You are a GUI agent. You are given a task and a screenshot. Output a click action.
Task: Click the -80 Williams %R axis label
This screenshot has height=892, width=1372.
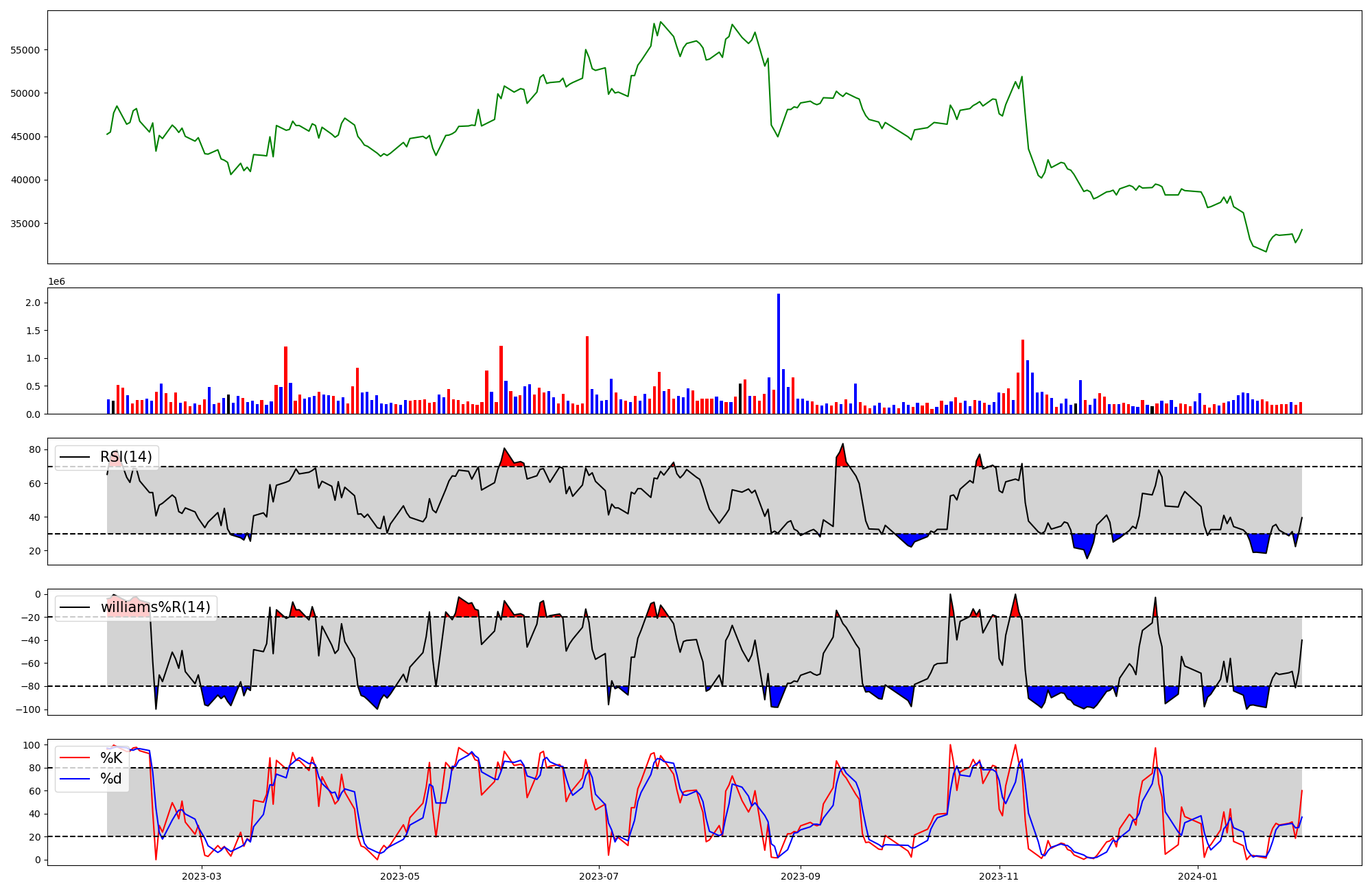click(31, 686)
